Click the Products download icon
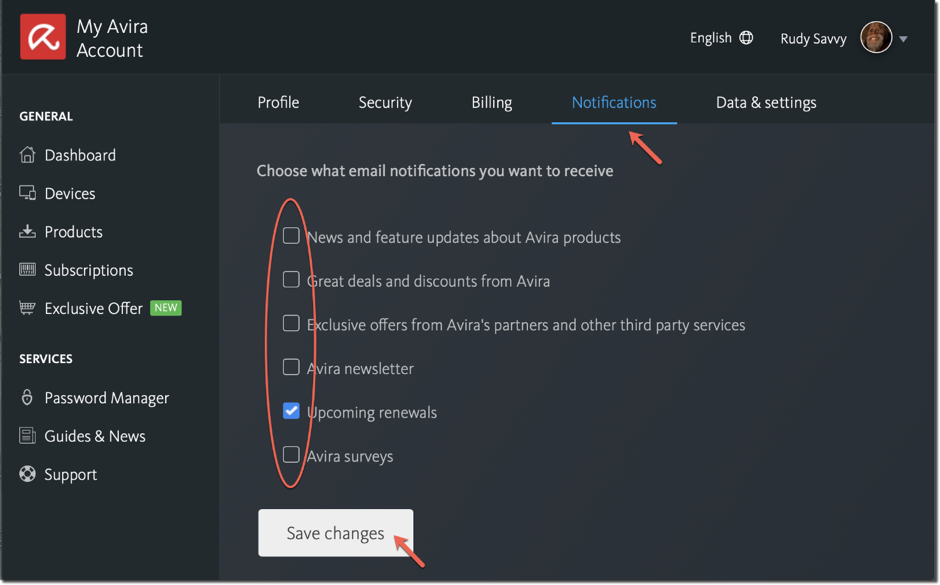Image resolution: width=940 pixels, height=585 pixels. (x=27, y=232)
